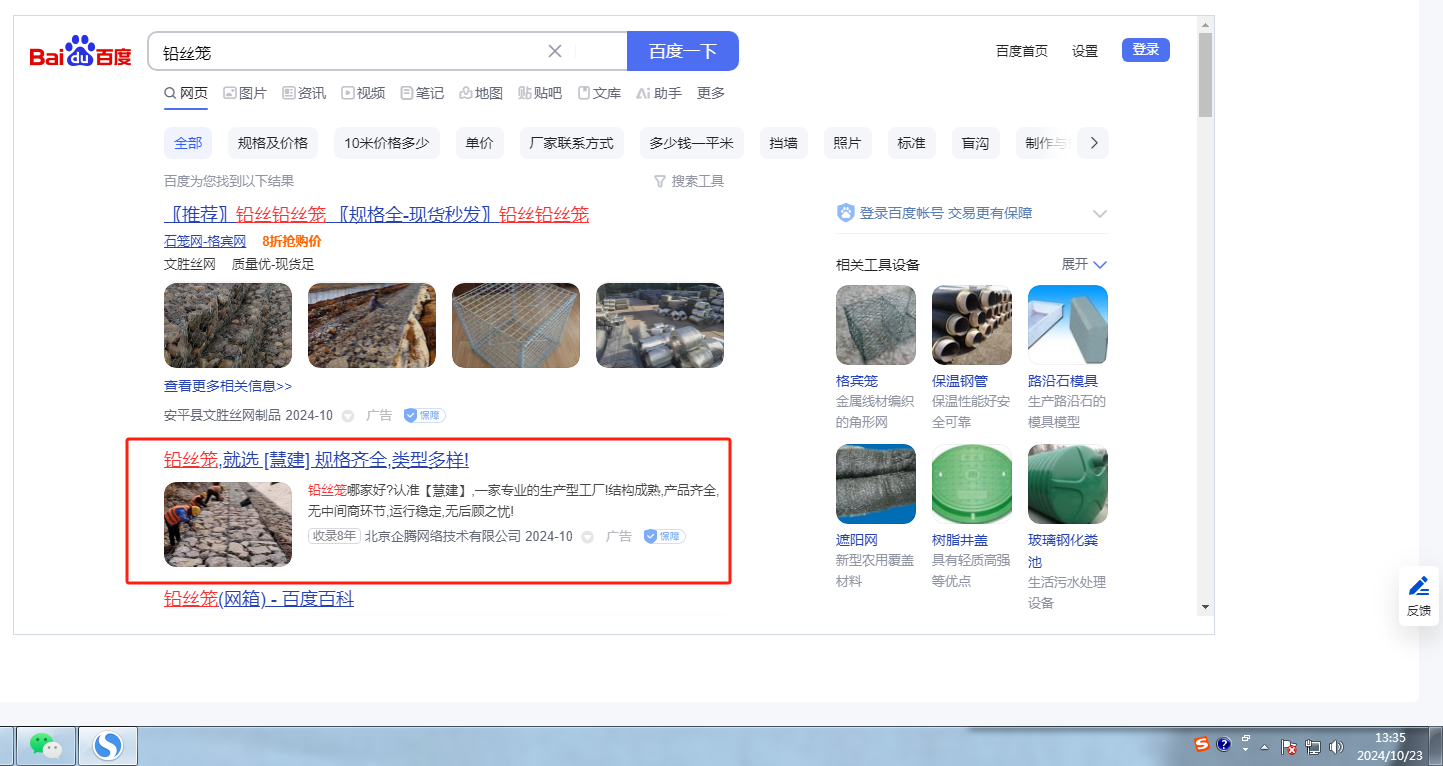Select the 规格及价格 filter chip

pyautogui.click(x=273, y=143)
